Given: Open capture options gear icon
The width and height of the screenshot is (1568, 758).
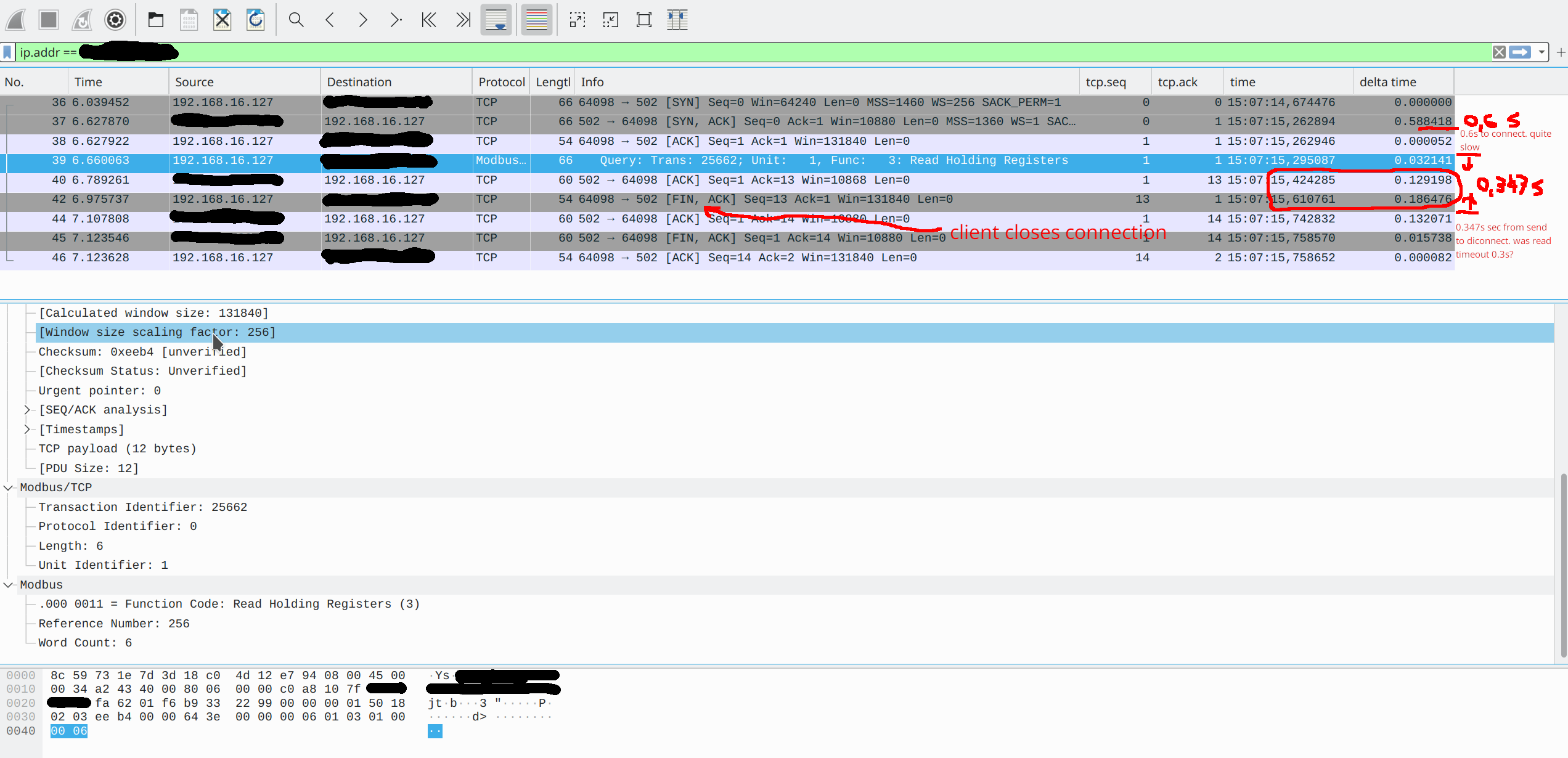Looking at the screenshot, I should tap(115, 20).
